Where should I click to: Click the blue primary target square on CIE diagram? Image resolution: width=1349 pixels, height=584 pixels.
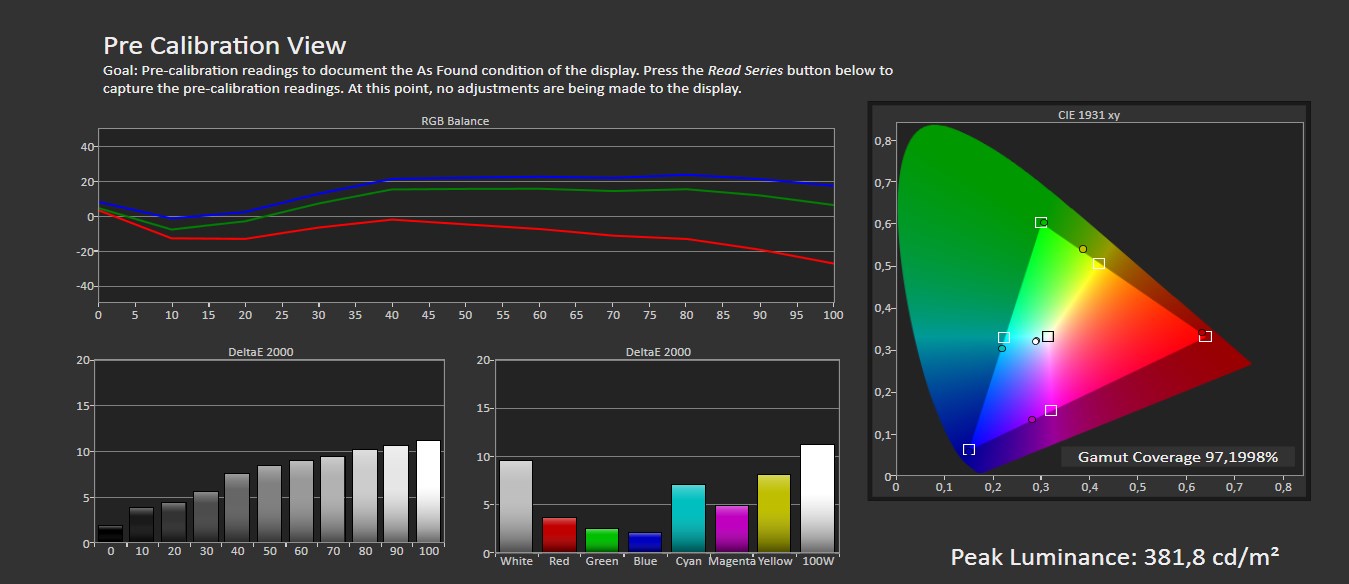(x=968, y=450)
